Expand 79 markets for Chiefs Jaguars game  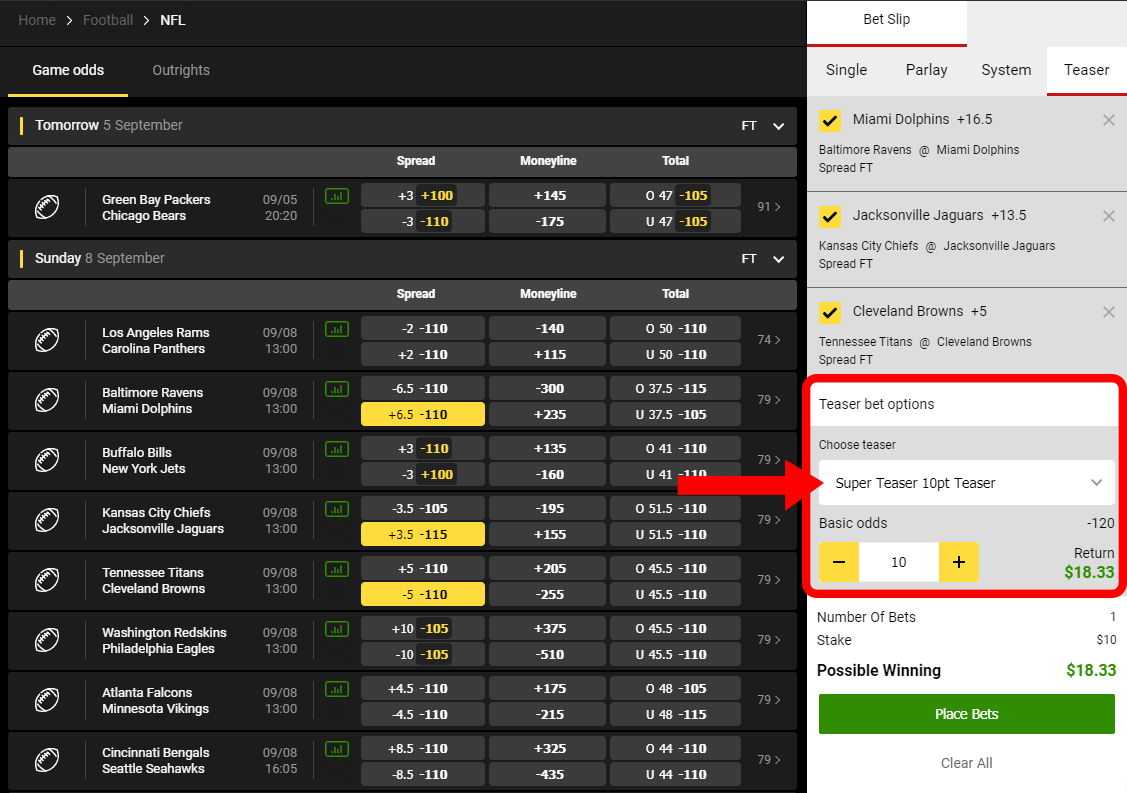click(x=769, y=520)
